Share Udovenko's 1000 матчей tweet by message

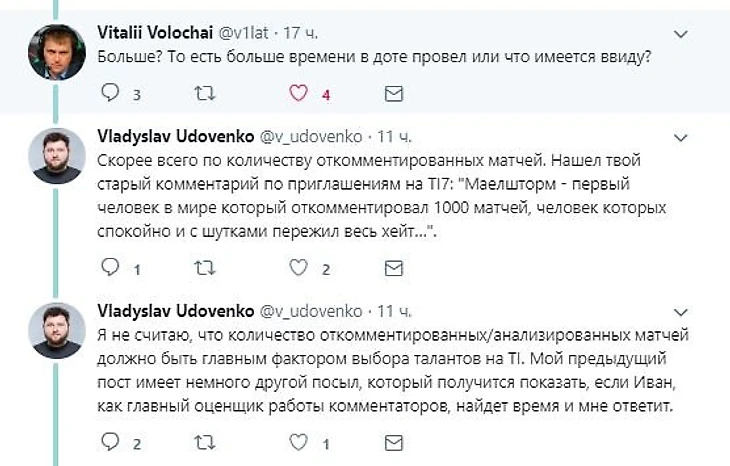point(394,268)
